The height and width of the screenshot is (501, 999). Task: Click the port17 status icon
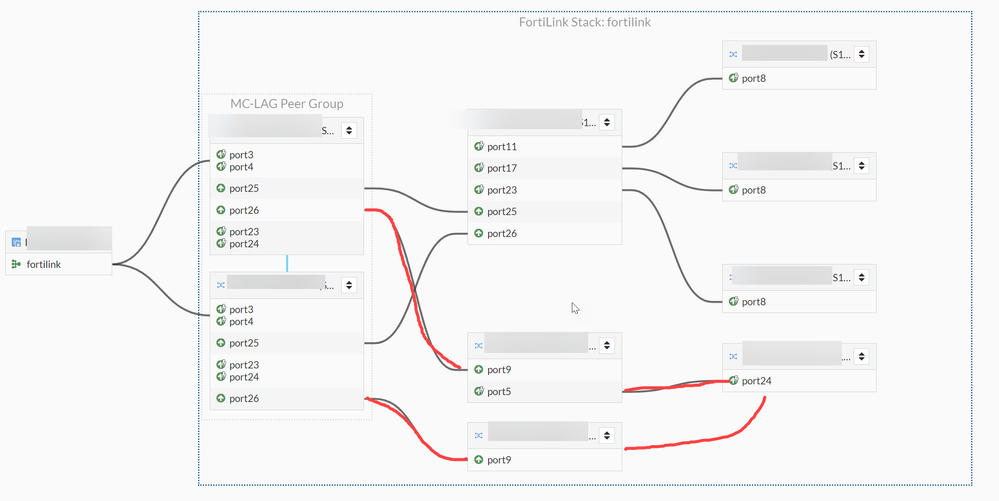pos(479,168)
